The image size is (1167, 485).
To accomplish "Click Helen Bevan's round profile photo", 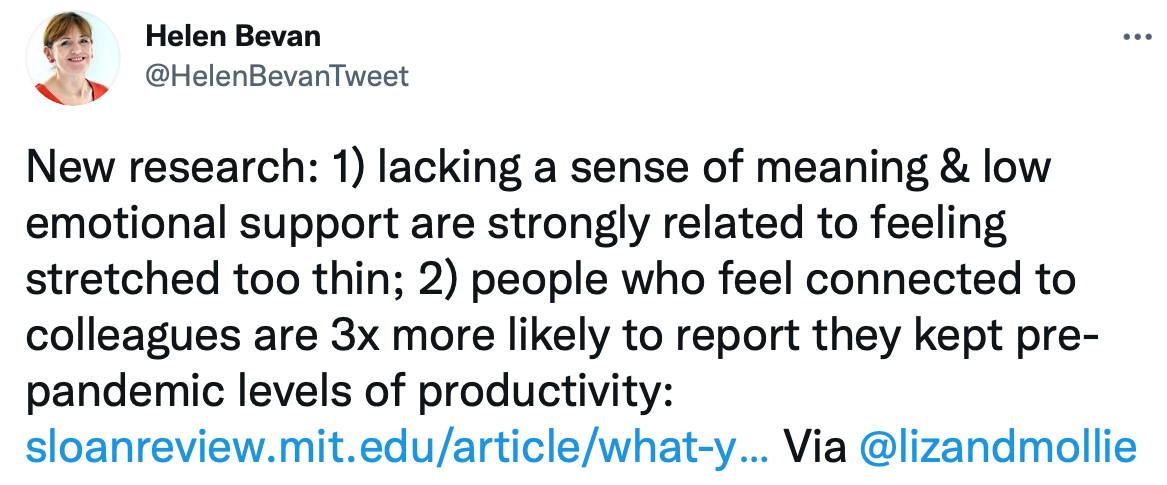I will 72,58.
